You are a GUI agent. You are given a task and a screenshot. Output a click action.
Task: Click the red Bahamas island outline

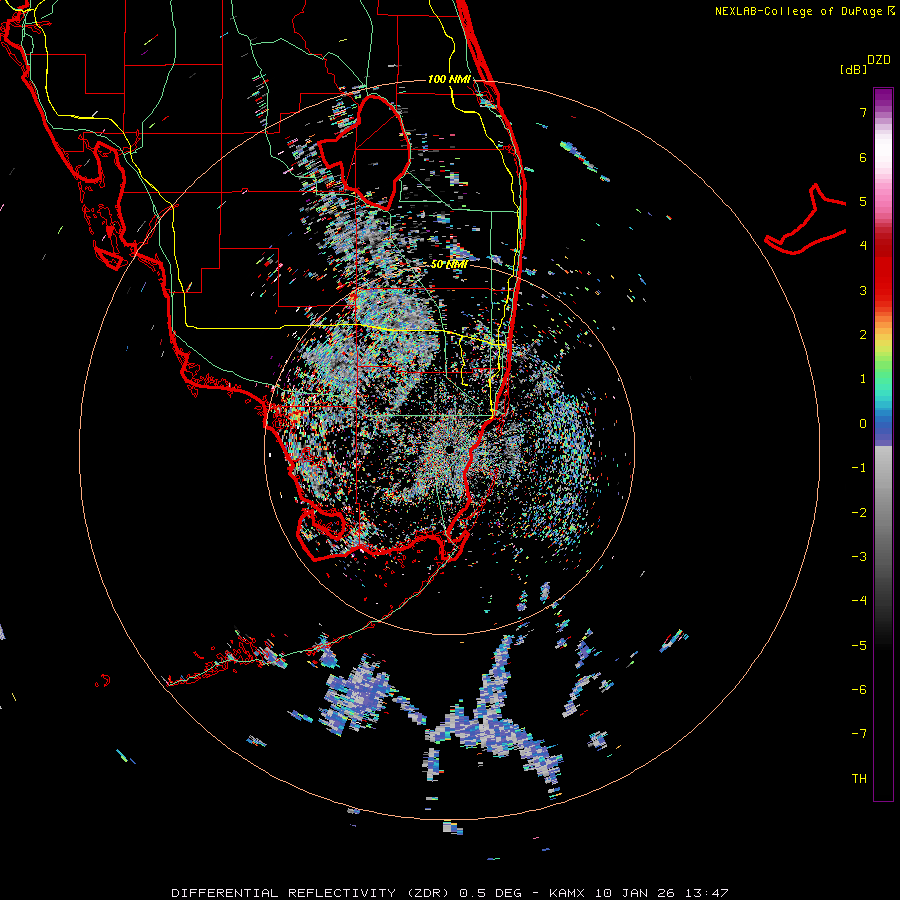tap(806, 220)
